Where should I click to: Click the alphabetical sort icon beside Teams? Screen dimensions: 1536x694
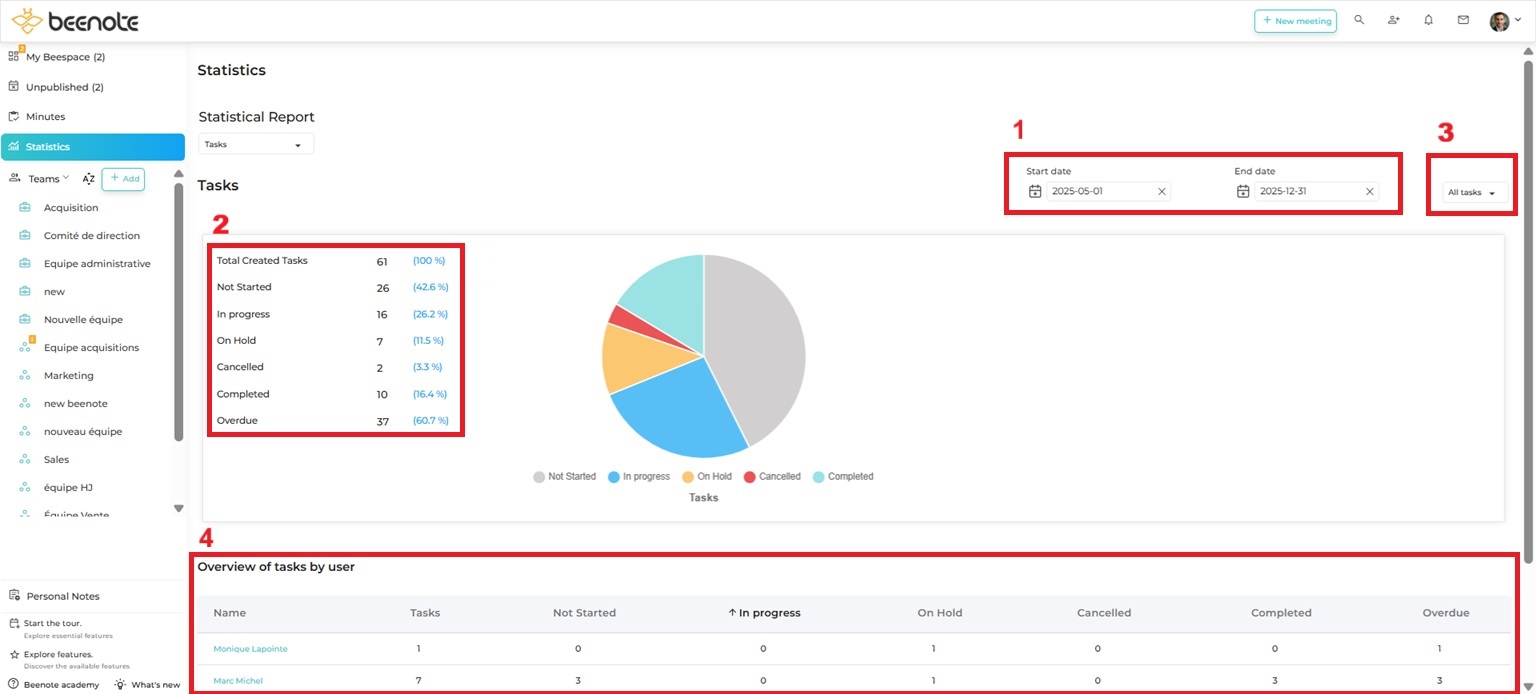click(x=88, y=179)
